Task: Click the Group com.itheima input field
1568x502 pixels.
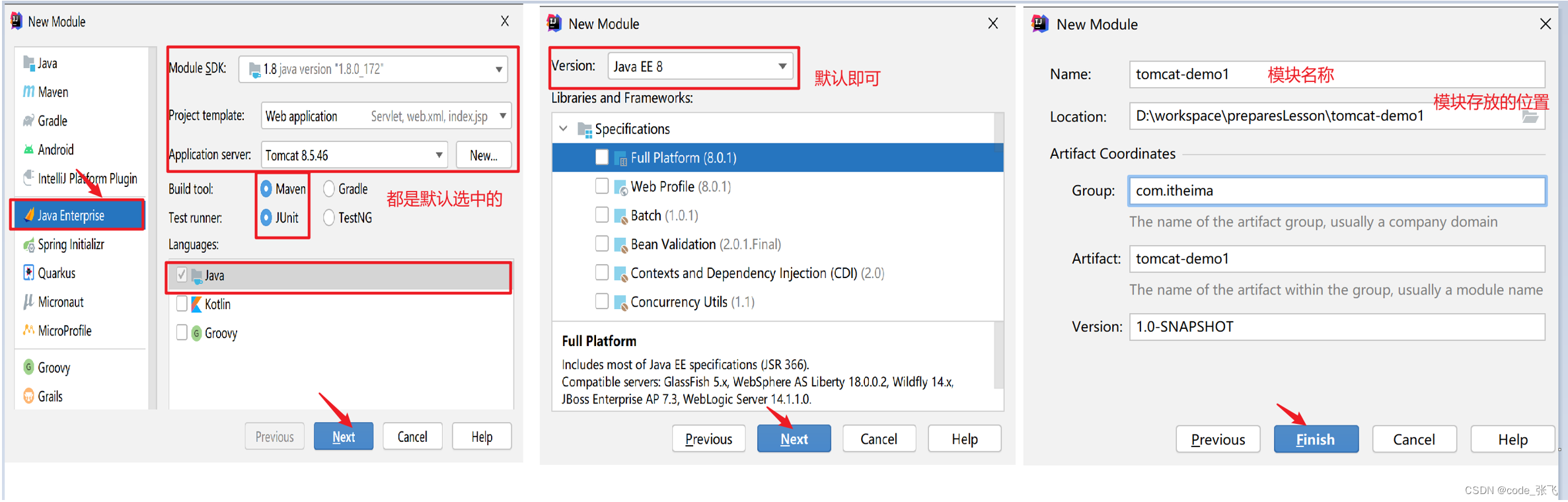Action: click(x=1337, y=191)
